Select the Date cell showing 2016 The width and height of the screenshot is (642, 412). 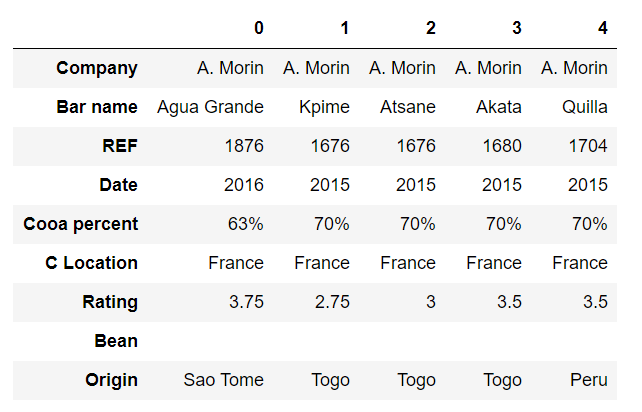pos(244,185)
